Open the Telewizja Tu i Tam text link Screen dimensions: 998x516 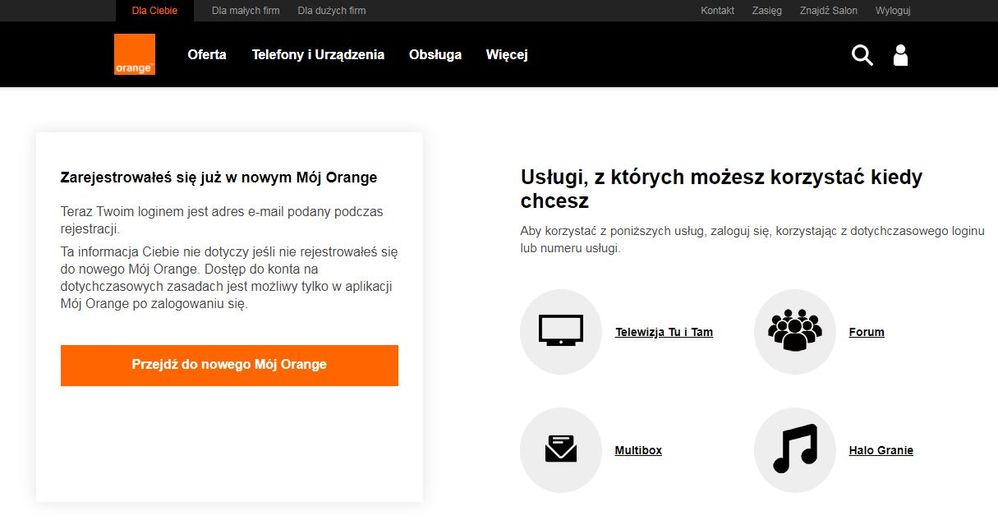click(664, 332)
